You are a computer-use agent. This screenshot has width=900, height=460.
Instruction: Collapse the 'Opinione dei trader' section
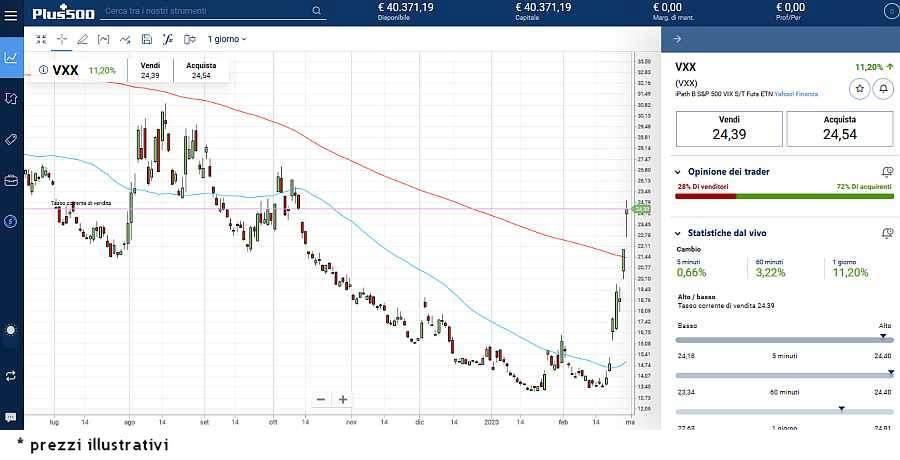tap(679, 172)
